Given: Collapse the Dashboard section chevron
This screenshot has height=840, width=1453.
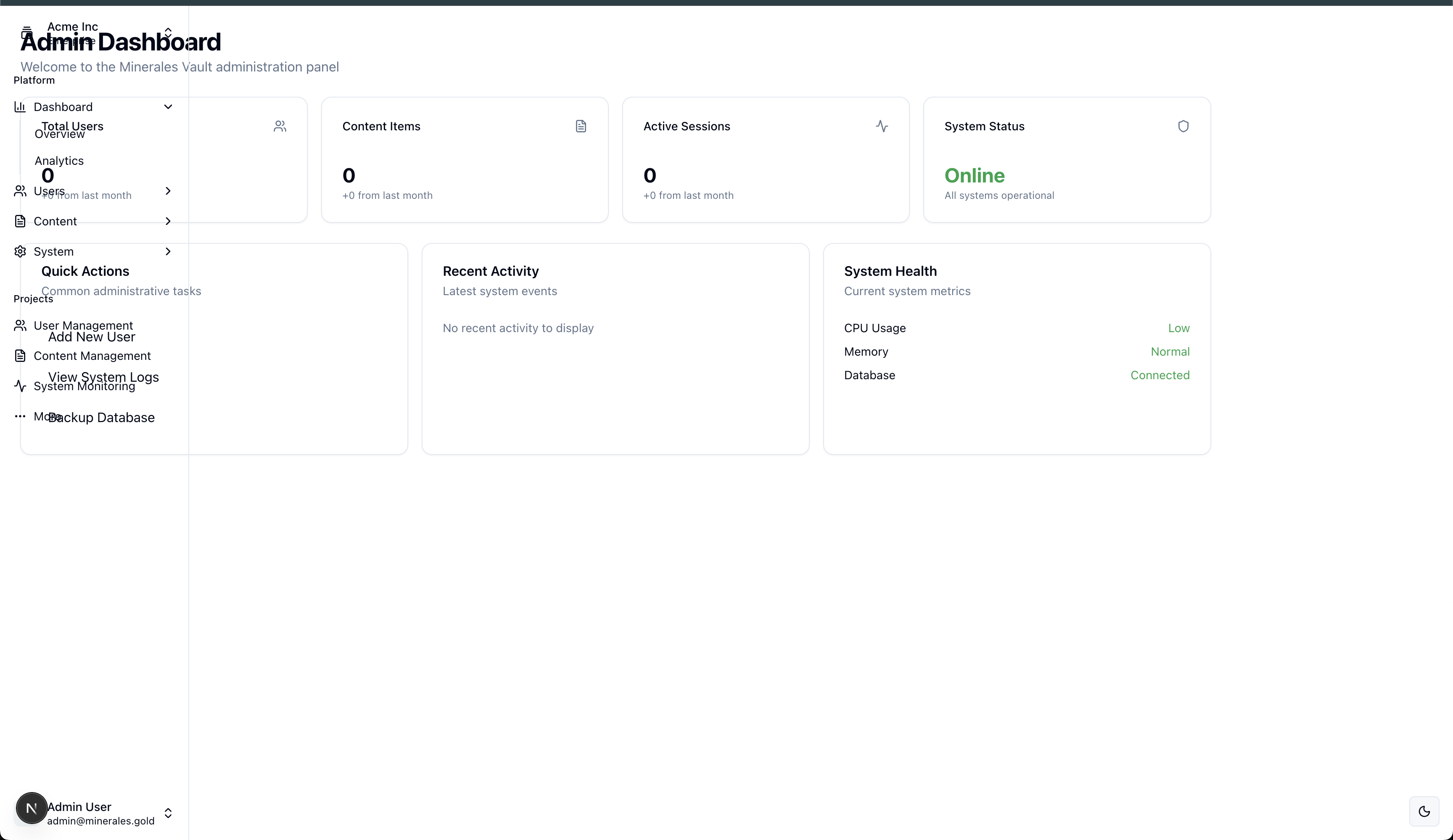Looking at the screenshot, I should coord(168,107).
